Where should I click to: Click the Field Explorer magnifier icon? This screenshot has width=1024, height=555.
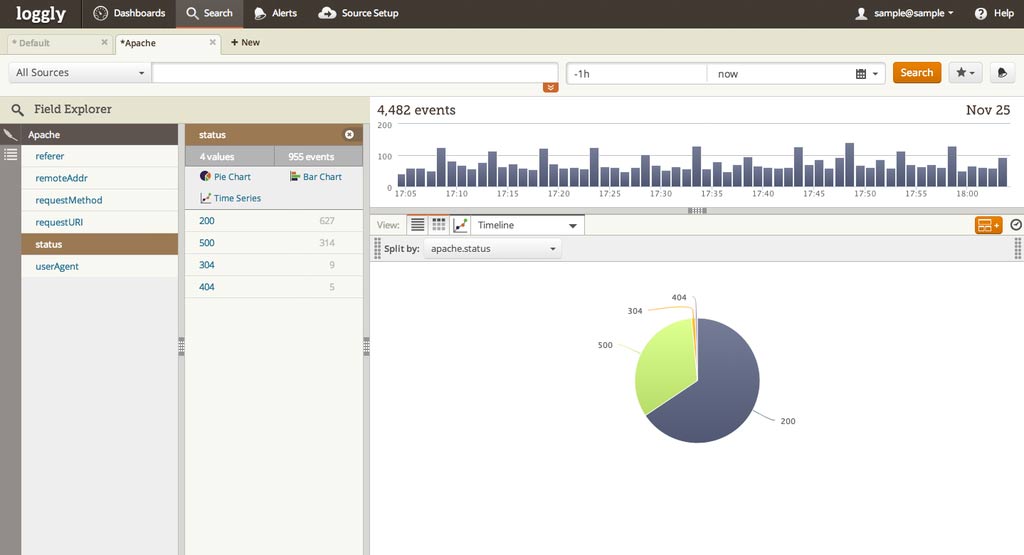coord(17,110)
